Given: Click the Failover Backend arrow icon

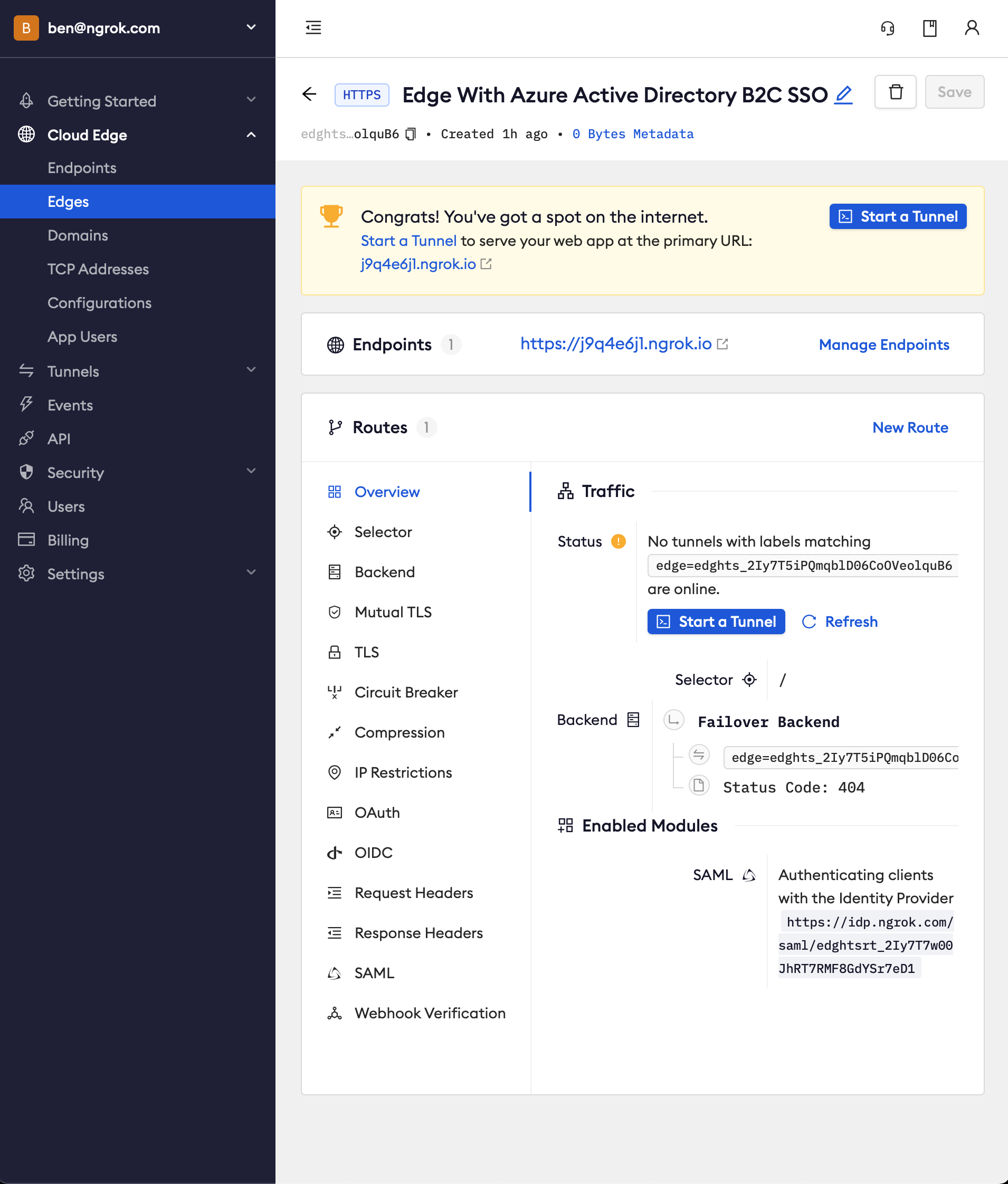Looking at the screenshot, I should click(x=674, y=721).
